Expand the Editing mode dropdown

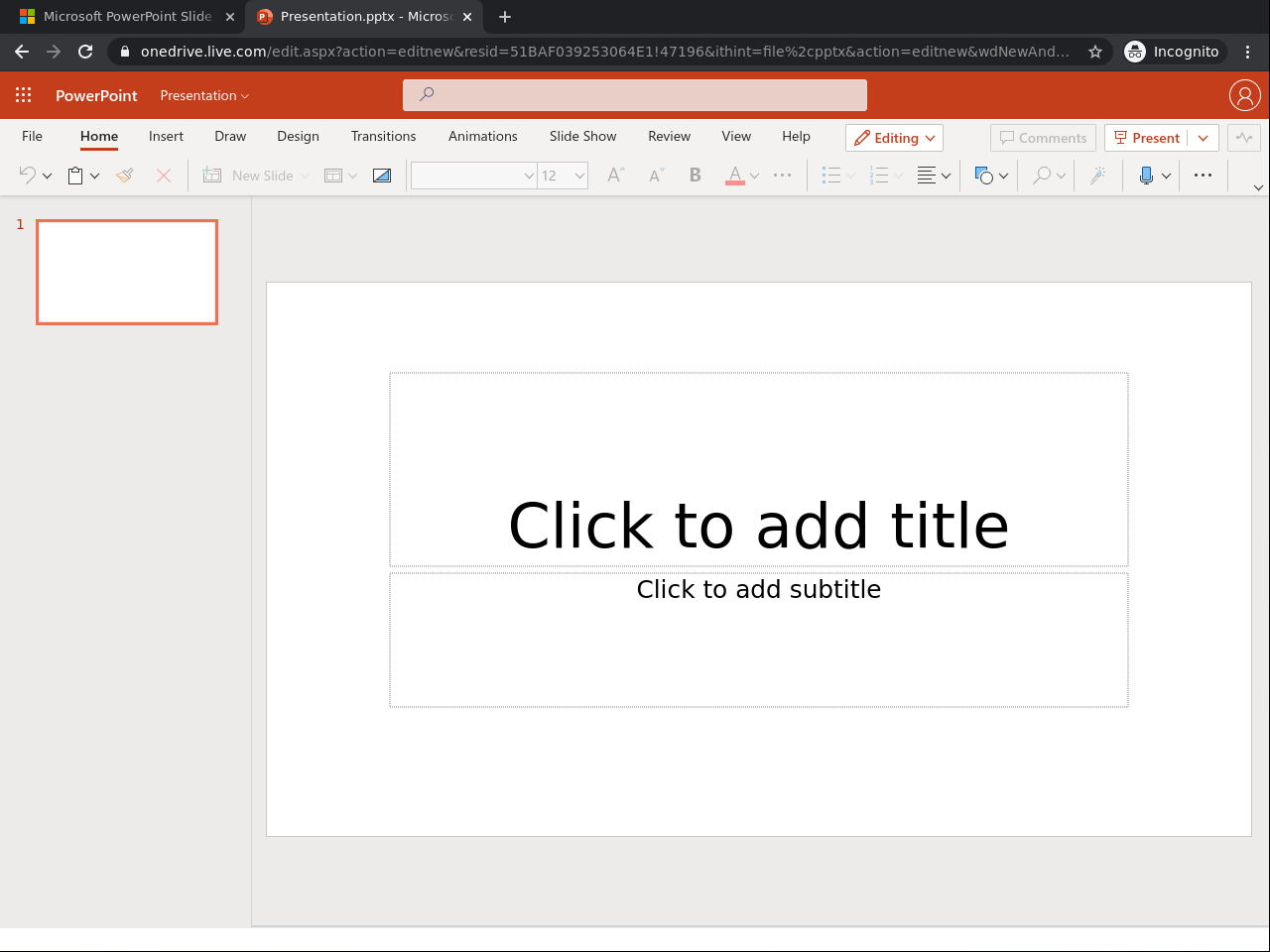click(x=894, y=138)
